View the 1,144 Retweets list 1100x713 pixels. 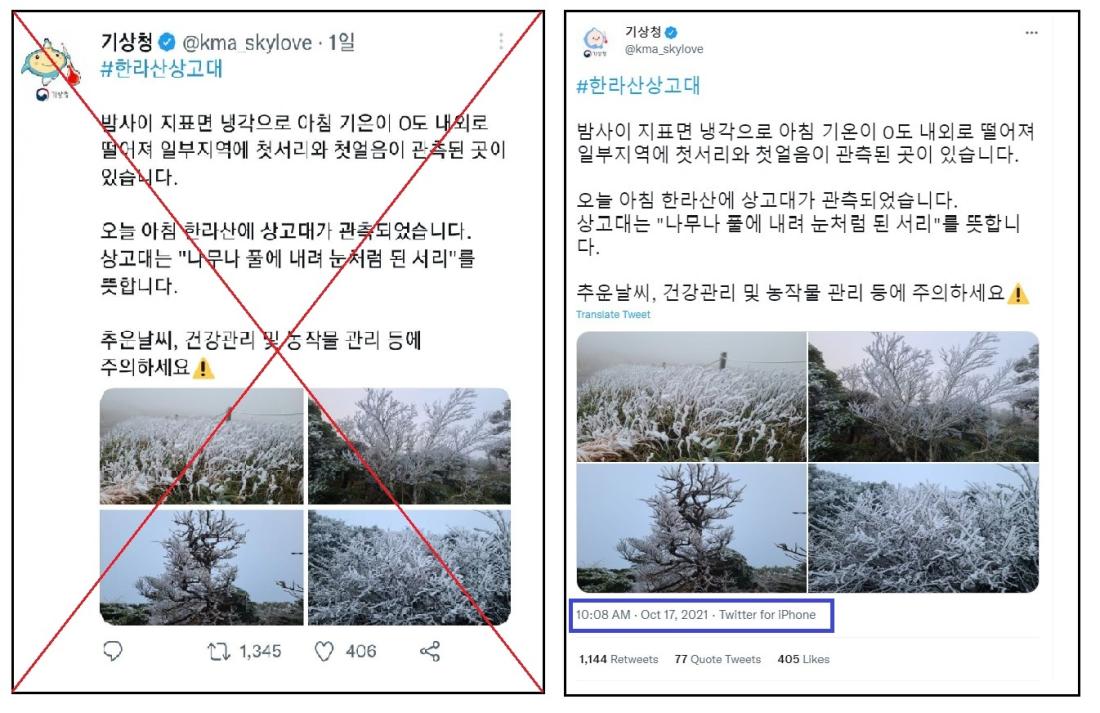point(619,660)
